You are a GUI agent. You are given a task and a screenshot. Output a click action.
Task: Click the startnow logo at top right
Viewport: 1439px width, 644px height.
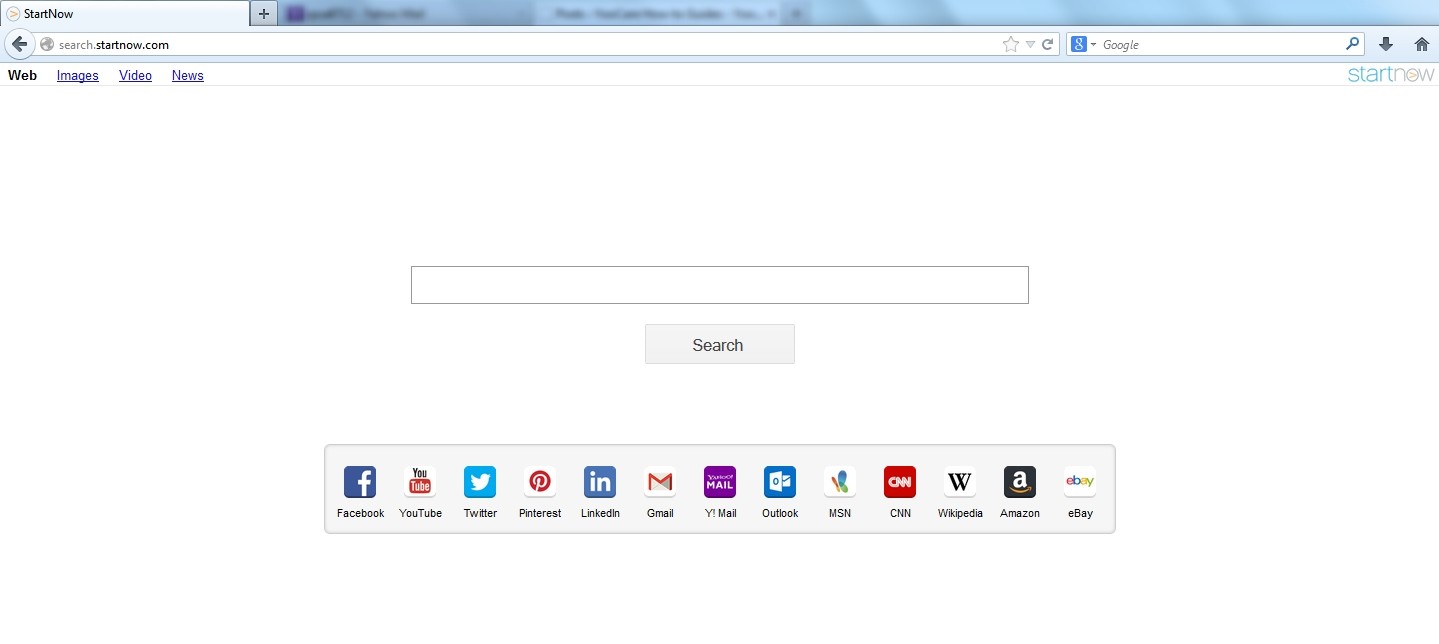(x=1391, y=74)
